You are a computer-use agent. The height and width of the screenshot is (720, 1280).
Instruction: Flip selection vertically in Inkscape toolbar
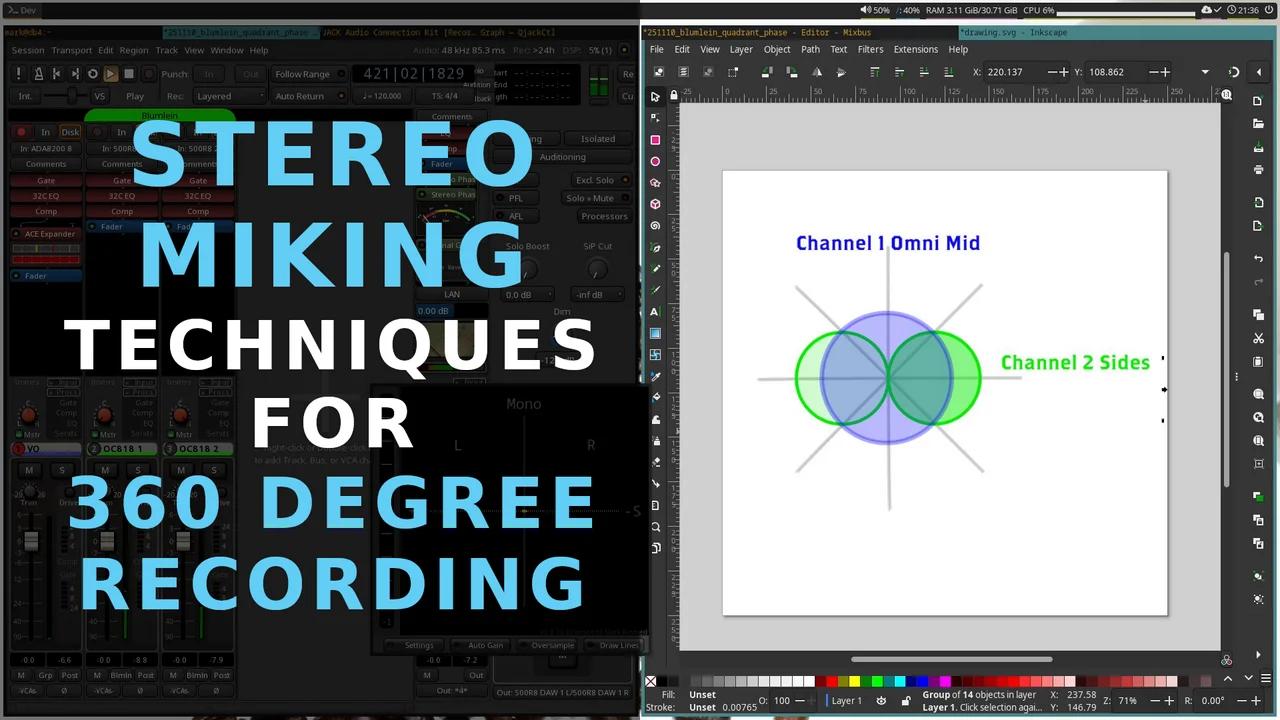(x=841, y=72)
